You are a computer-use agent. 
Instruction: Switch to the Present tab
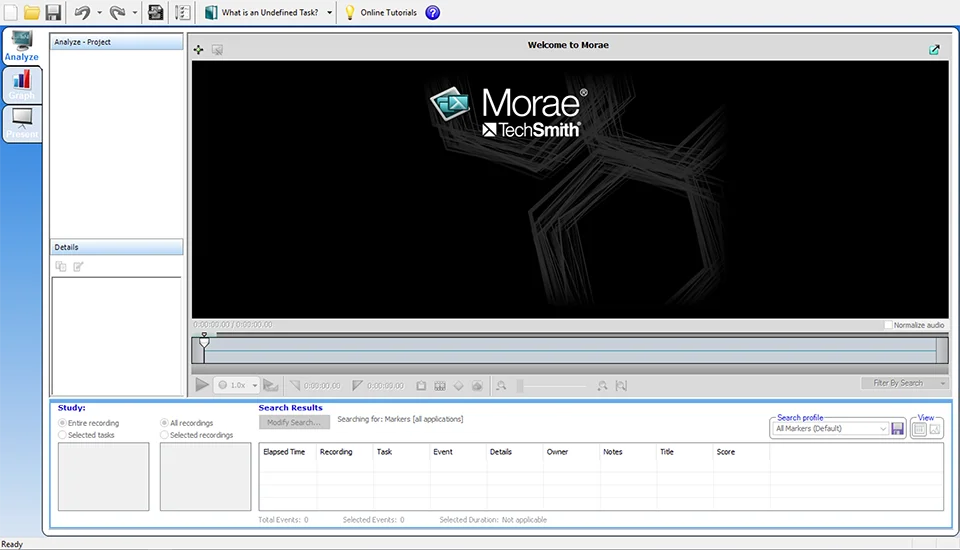21,124
